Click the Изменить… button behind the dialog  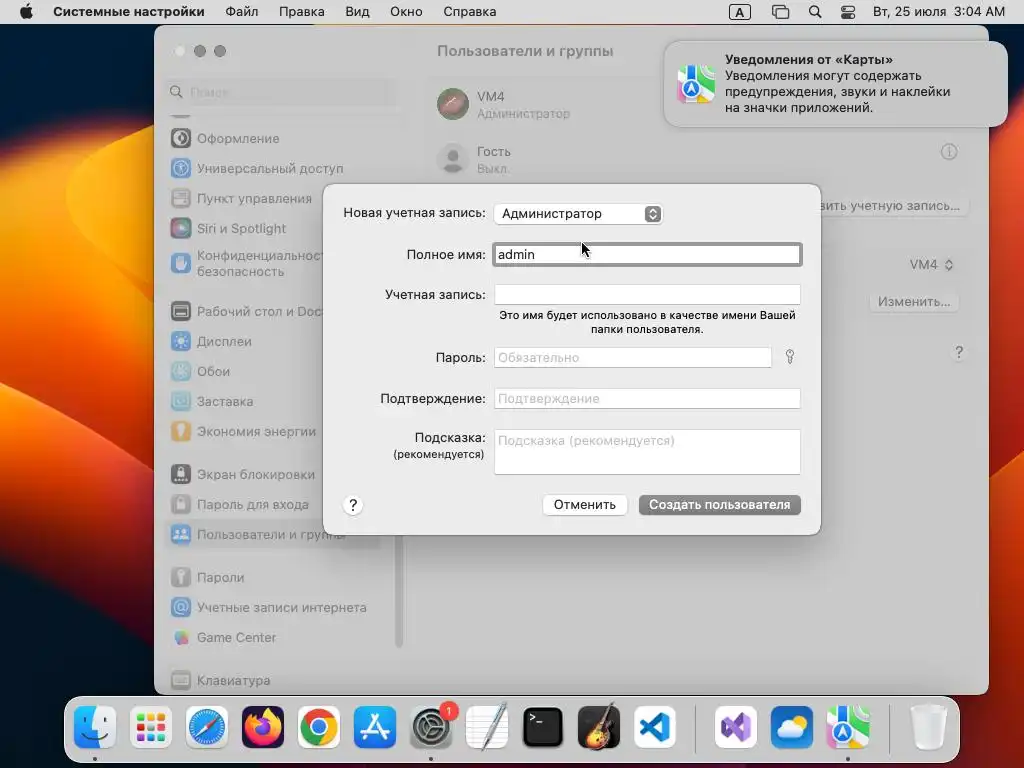point(914,302)
